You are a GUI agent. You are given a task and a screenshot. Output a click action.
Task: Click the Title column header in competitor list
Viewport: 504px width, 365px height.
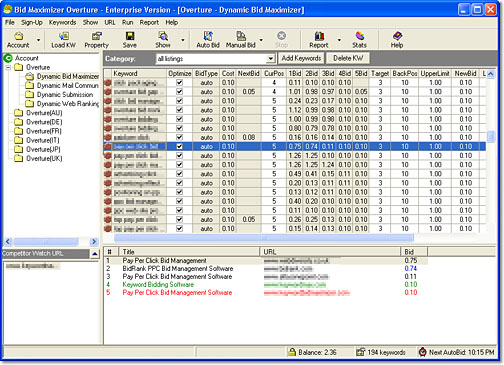coord(190,252)
